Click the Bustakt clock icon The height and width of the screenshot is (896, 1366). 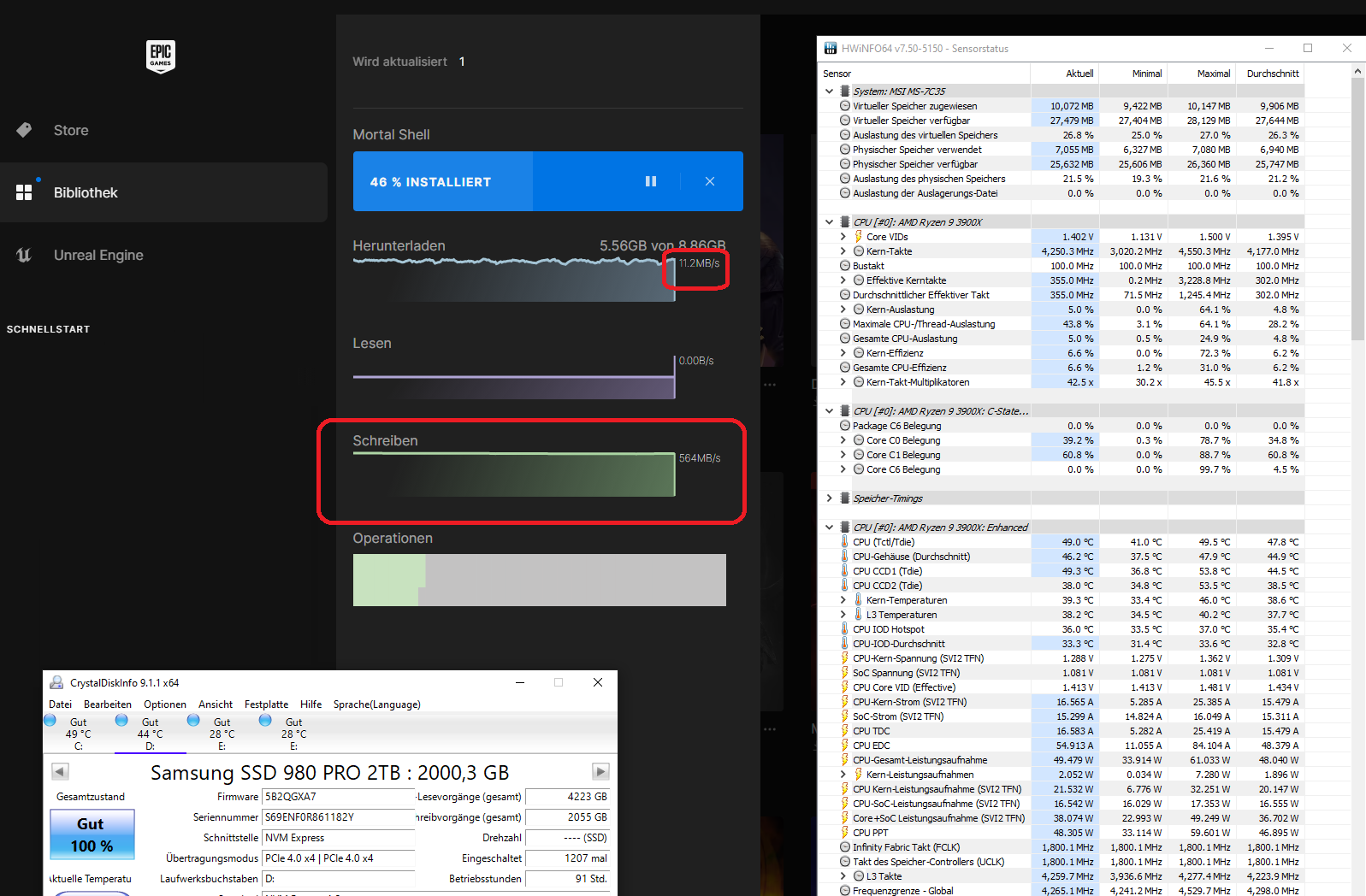click(845, 266)
